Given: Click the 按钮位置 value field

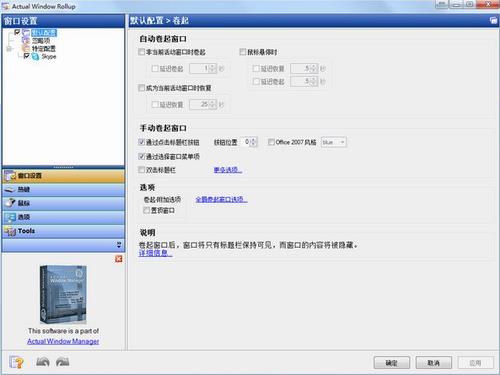Looking at the screenshot, I should click(245, 142).
